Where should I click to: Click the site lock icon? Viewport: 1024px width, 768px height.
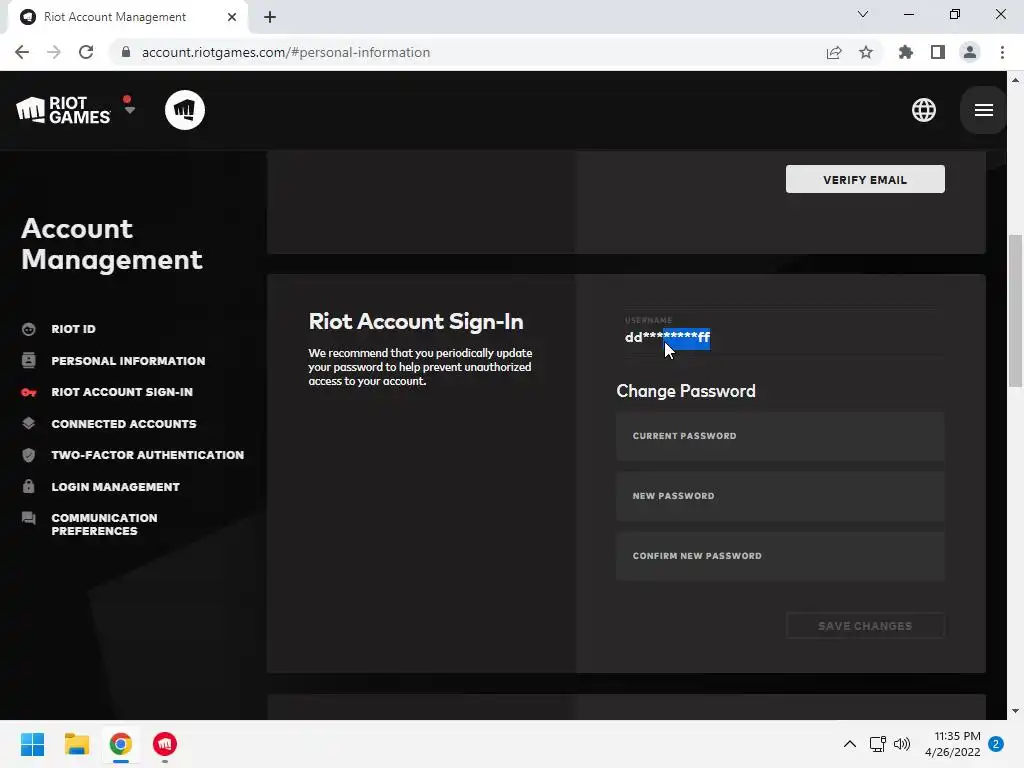[x=126, y=52]
